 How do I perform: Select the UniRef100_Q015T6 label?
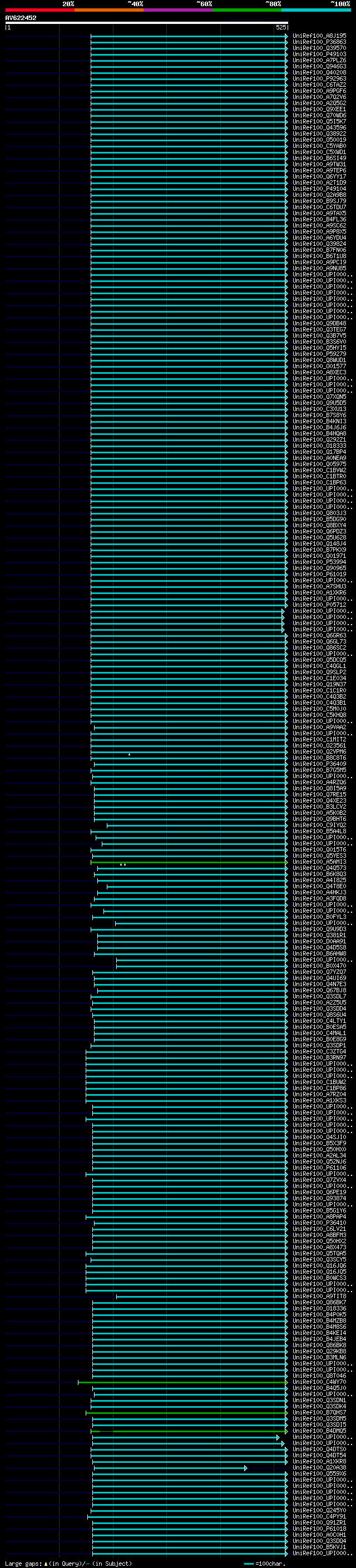[x=319, y=850]
